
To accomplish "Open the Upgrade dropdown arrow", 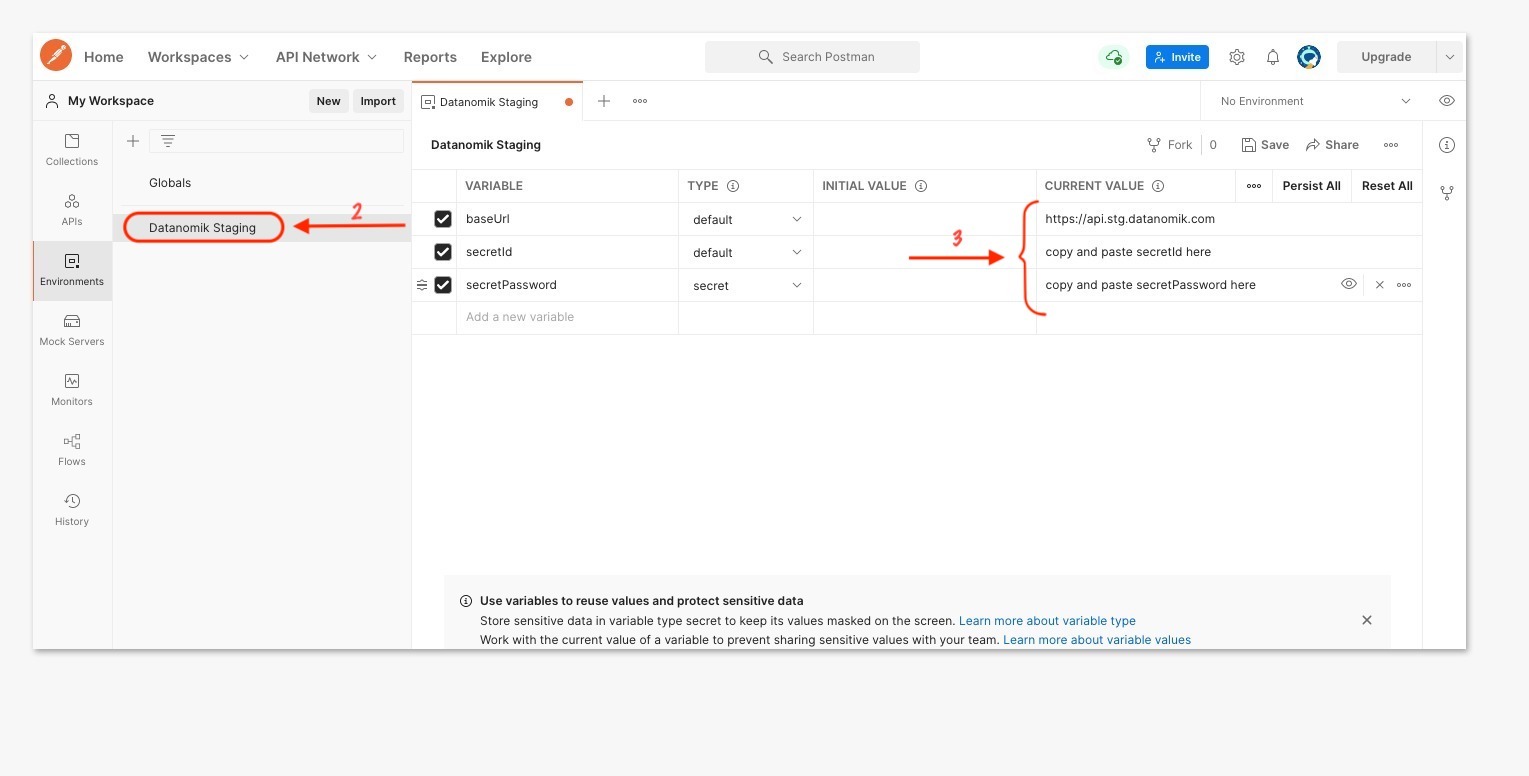I will (1450, 57).
